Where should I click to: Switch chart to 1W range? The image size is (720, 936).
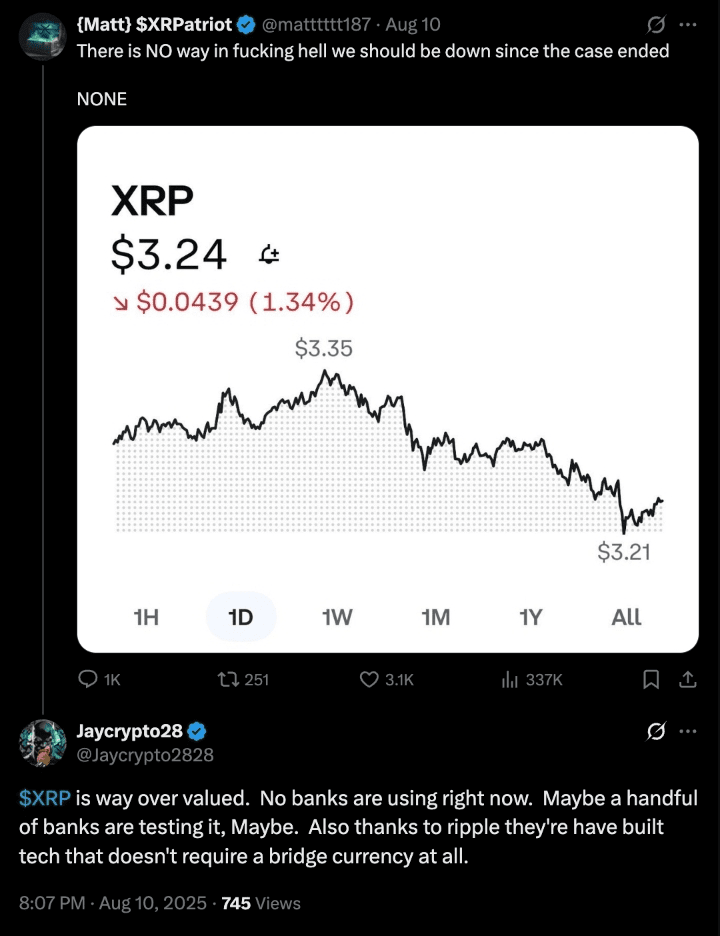coord(337,617)
